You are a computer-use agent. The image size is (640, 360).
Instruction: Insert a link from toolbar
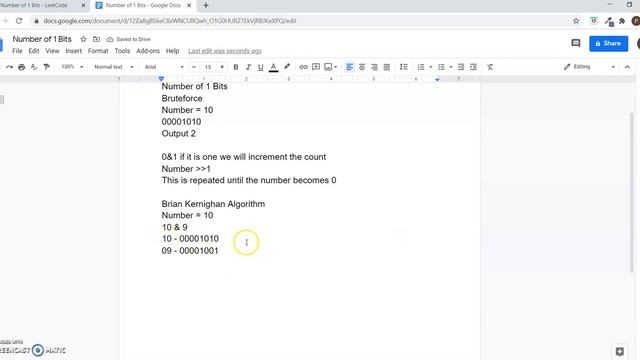click(303, 67)
